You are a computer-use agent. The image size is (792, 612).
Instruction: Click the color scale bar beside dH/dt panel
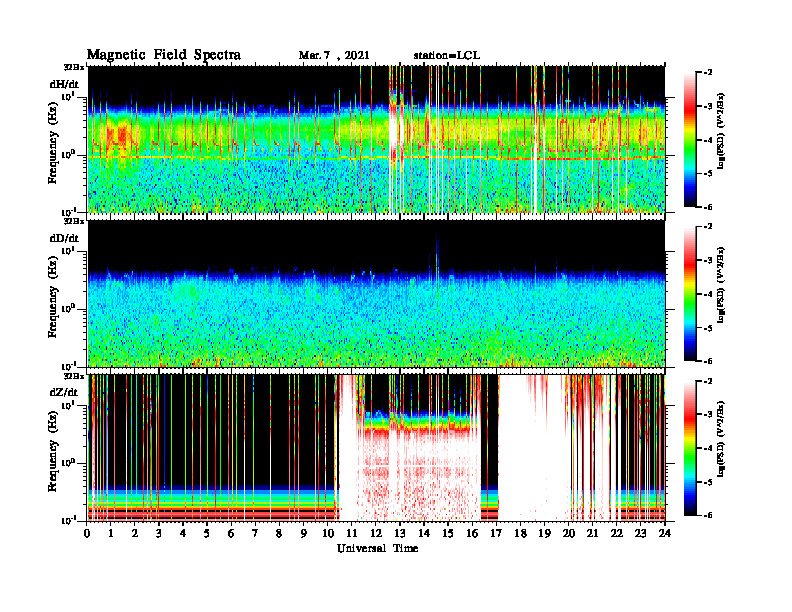690,140
